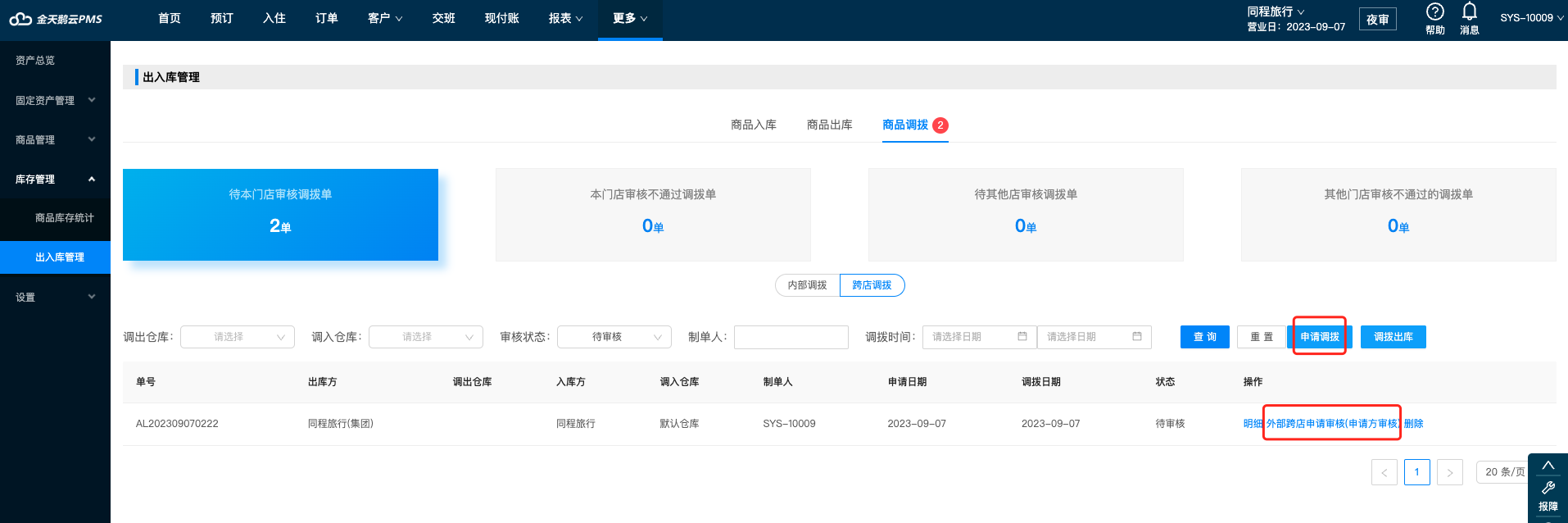Open 客户 menu dropdown
Viewport: 1568px width, 523px height.
click(385, 18)
